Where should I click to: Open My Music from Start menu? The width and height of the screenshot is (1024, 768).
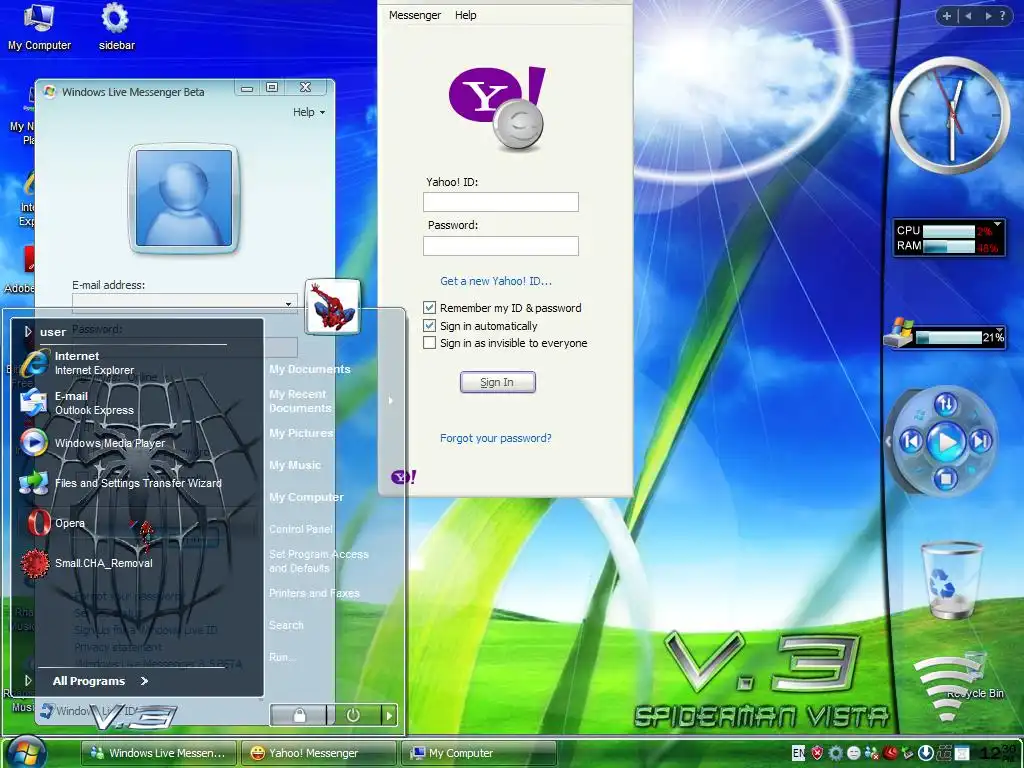click(x=295, y=465)
